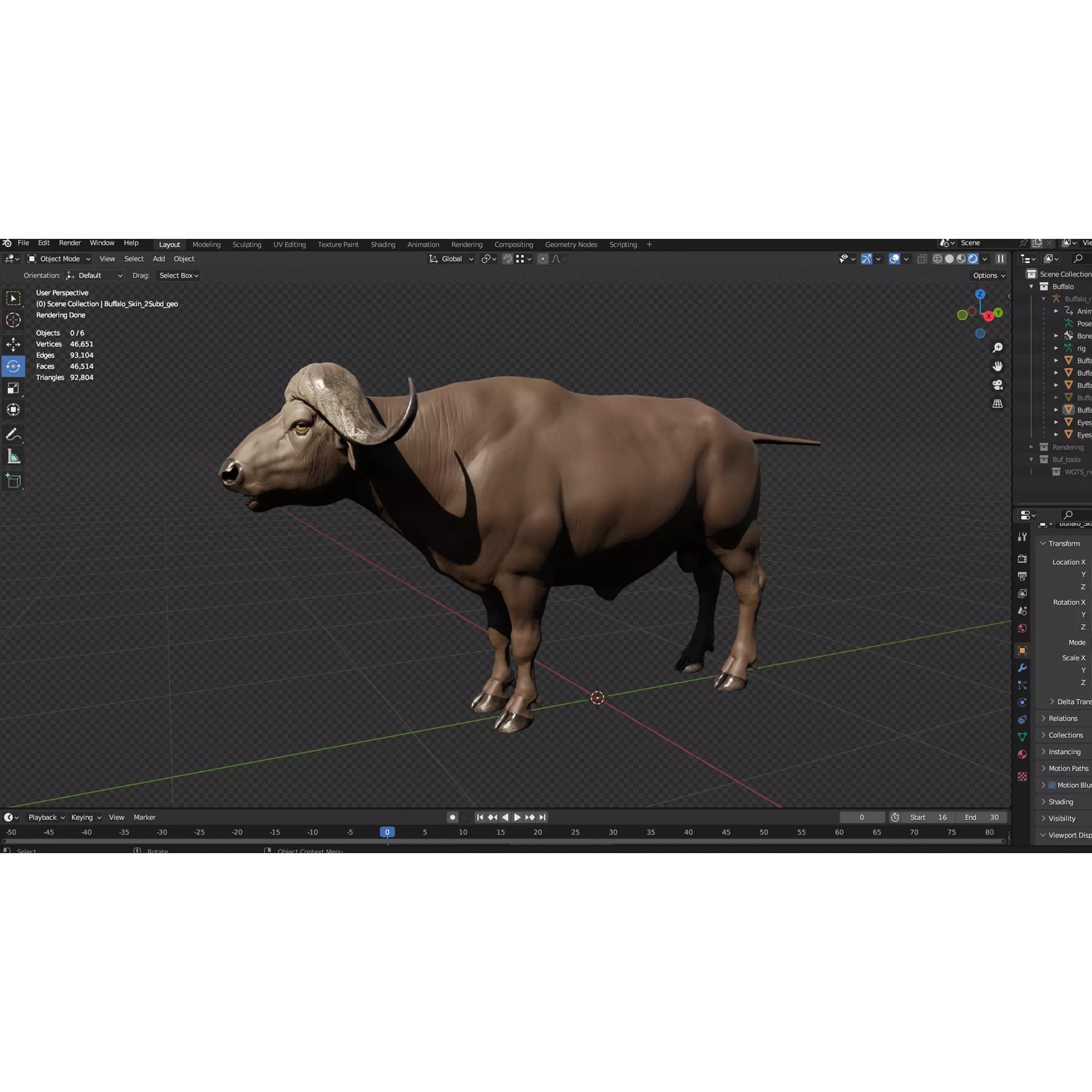
Task: Open the Object Mode dropdown
Action: [x=59, y=259]
